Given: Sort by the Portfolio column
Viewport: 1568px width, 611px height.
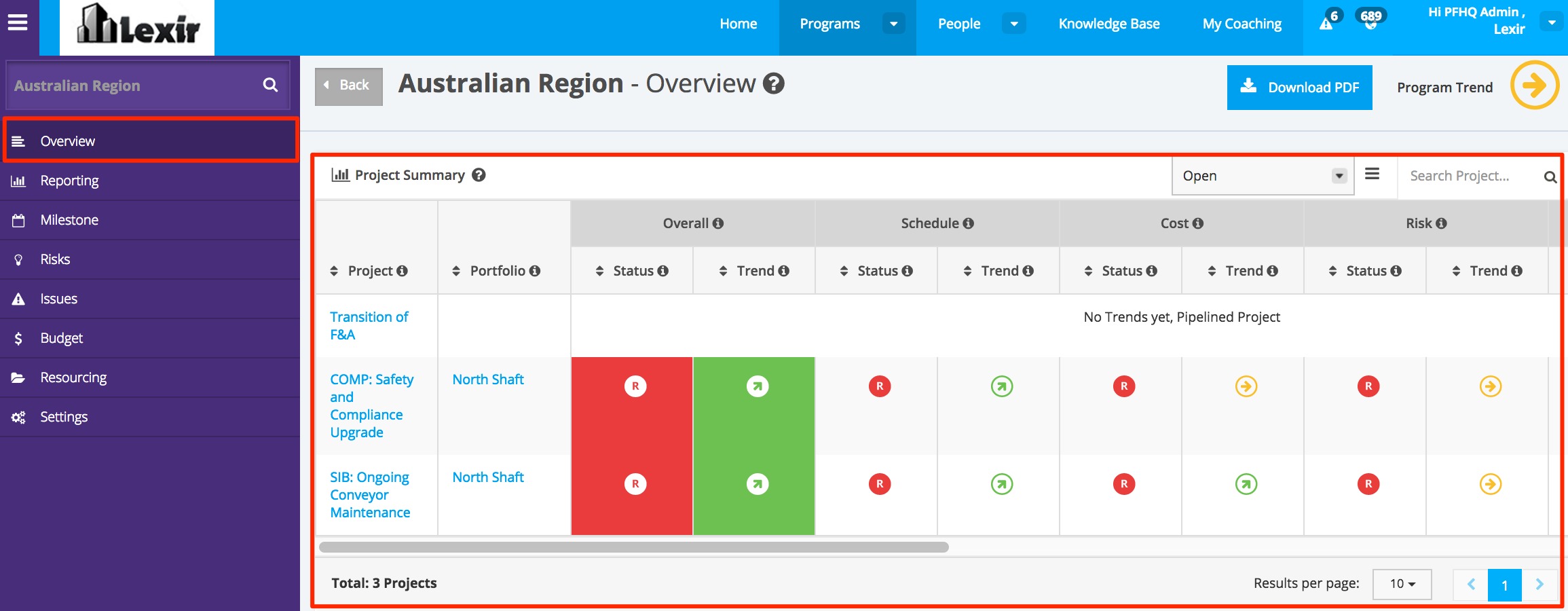Looking at the screenshot, I should (456, 271).
